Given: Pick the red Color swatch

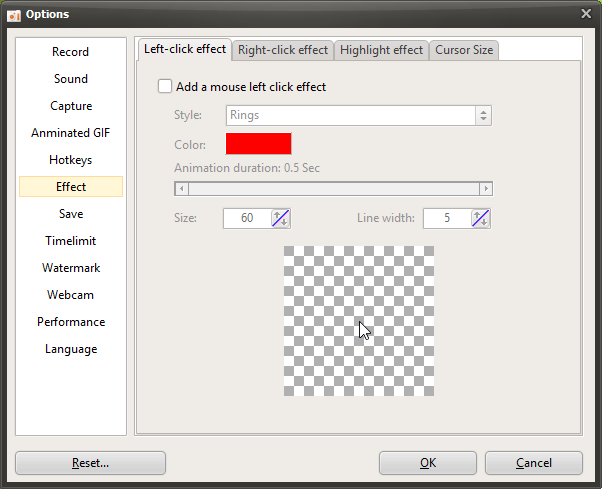Looking at the screenshot, I should coord(258,144).
